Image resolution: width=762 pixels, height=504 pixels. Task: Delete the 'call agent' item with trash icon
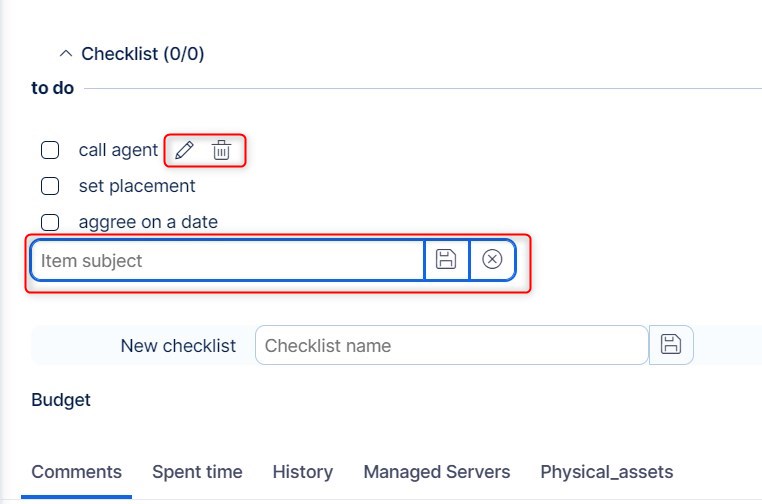pos(221,151)
